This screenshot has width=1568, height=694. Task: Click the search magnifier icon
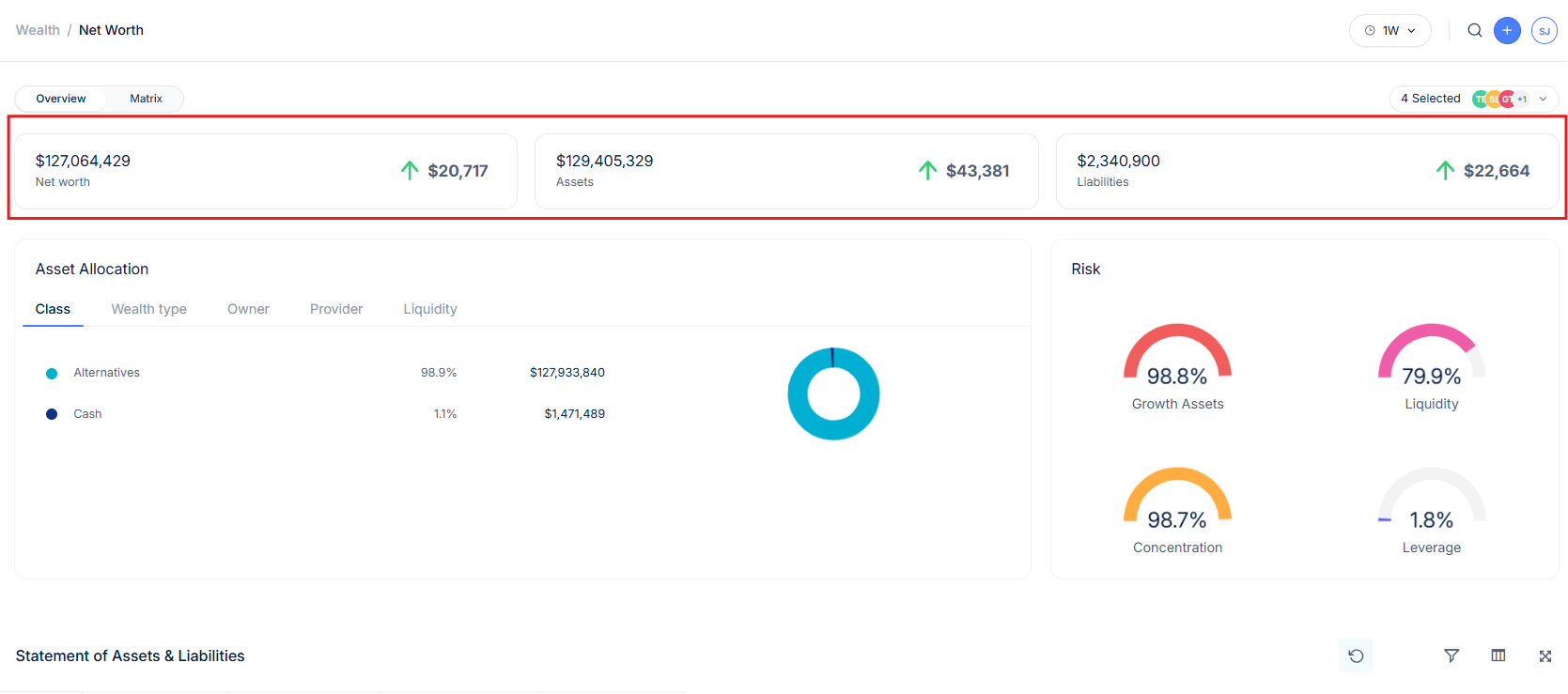(x=1475, y=30)
